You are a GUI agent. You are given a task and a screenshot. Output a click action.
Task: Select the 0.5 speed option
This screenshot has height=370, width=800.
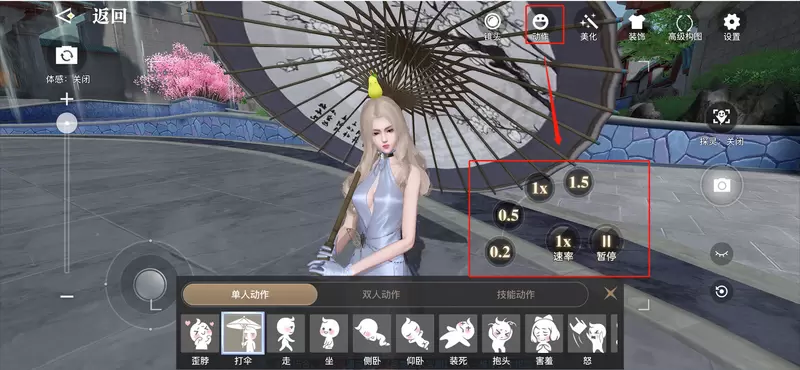click(508, 215)
